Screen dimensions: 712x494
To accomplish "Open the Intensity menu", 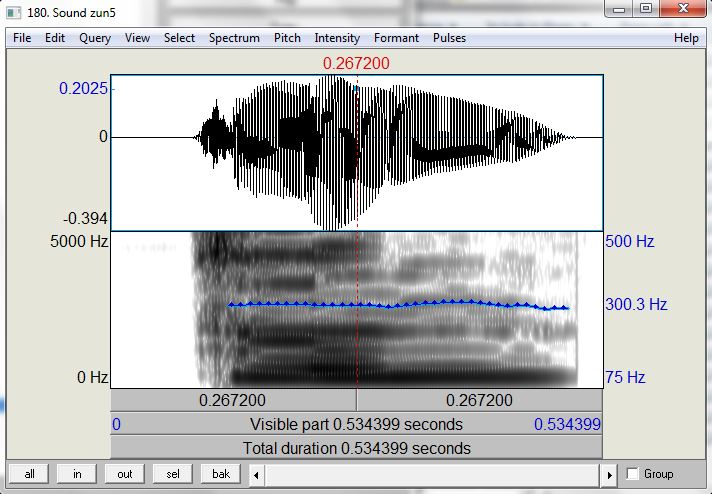I will click(337, 38).
